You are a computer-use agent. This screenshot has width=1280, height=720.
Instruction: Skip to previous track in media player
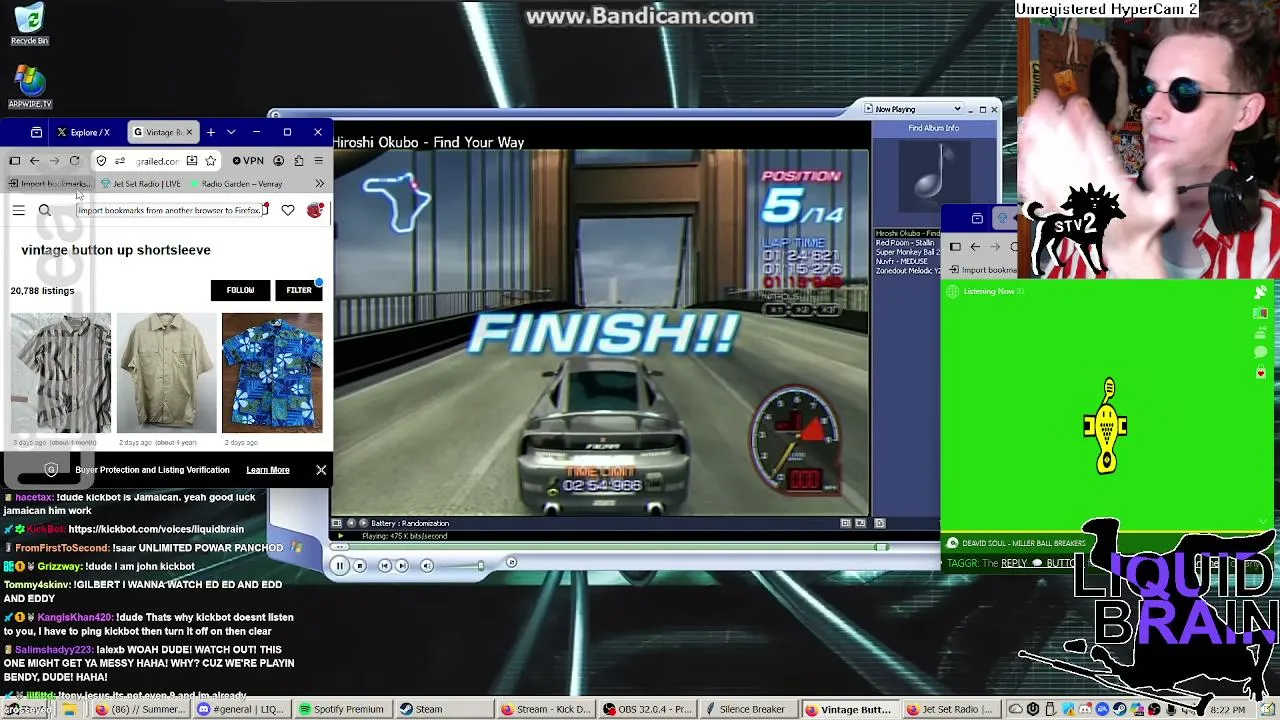pyautogui.click(x=384, y=566)
